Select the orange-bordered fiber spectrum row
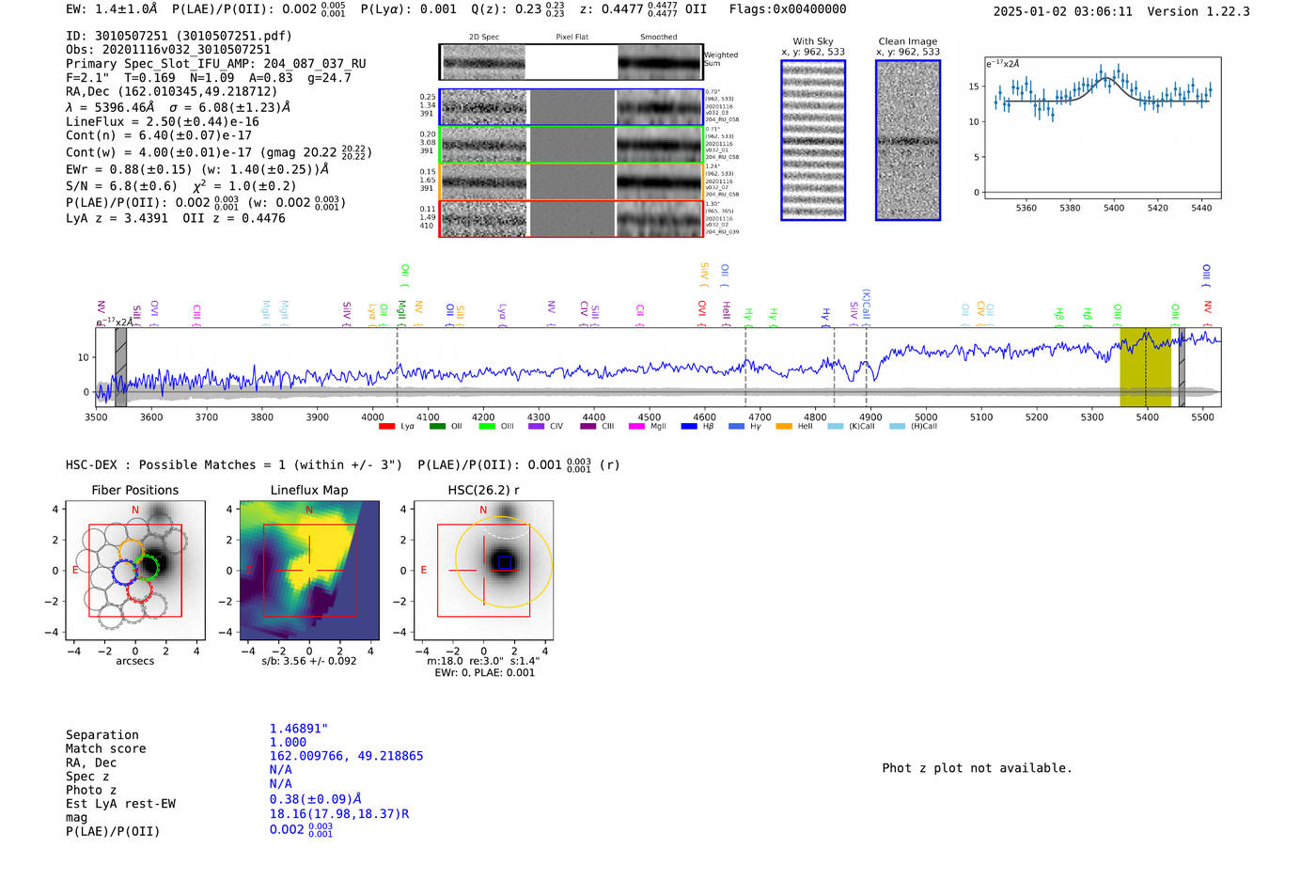 click(572, 181)
